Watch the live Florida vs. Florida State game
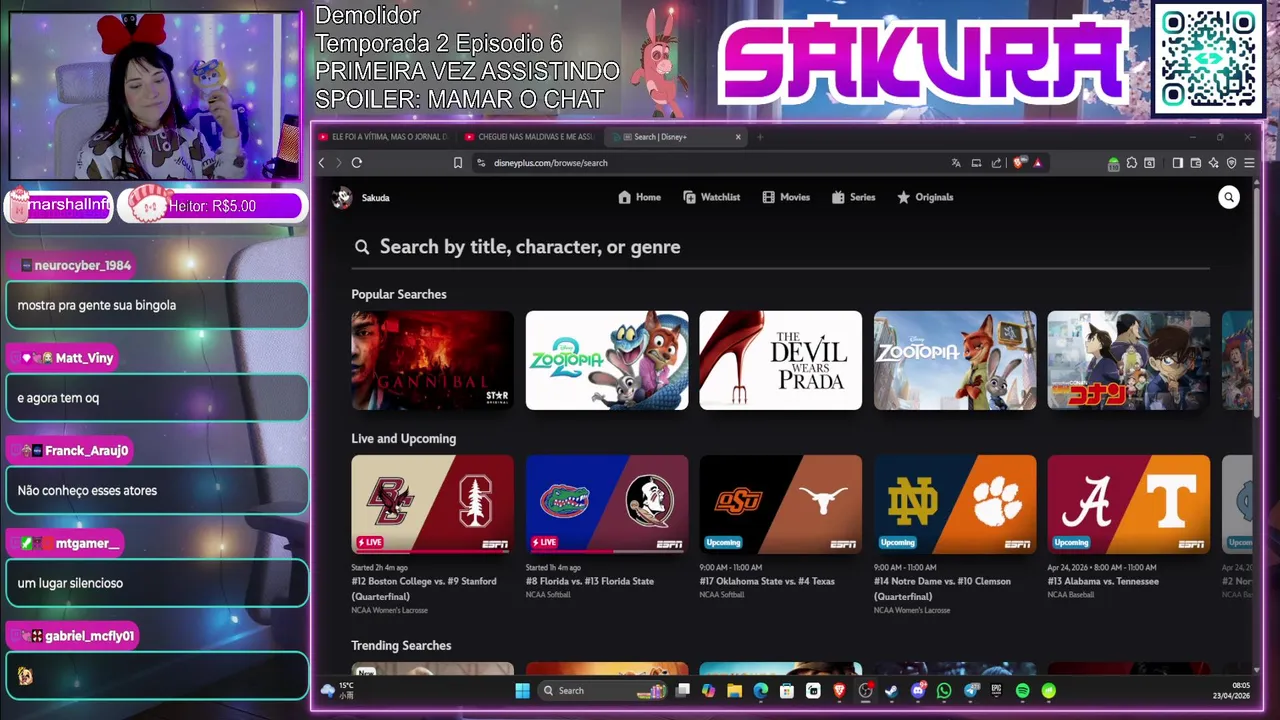This screenshot has width=1280, height=720. (x=607, y=504)
